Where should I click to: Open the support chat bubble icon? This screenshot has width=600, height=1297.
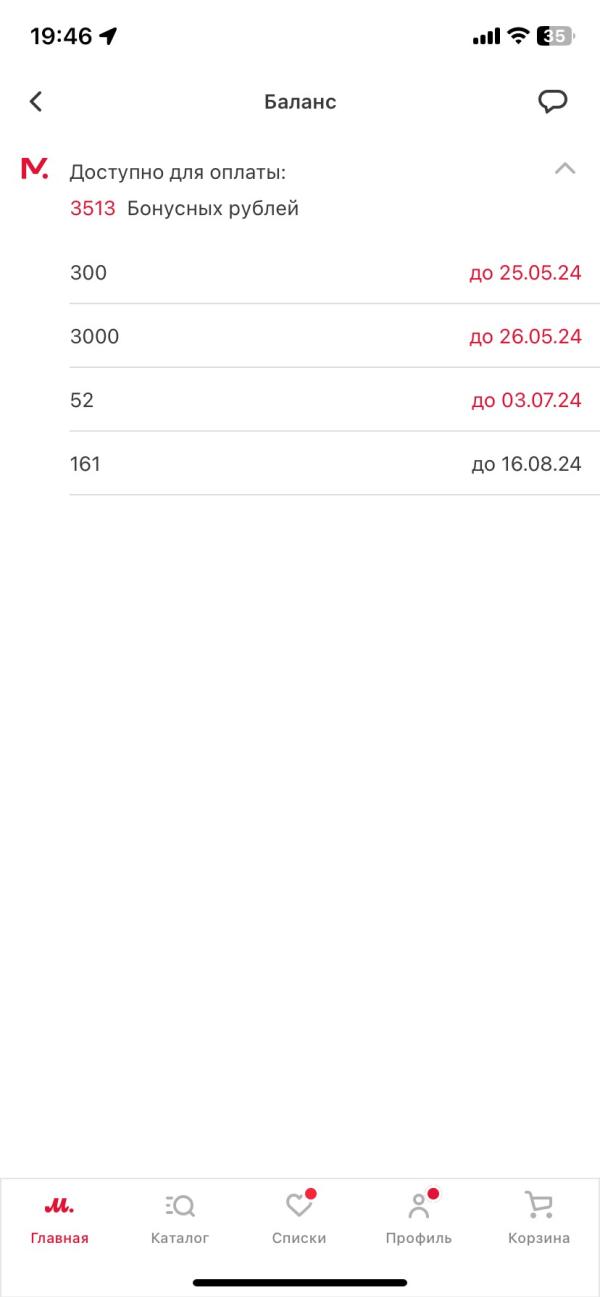tap(553, 101)
